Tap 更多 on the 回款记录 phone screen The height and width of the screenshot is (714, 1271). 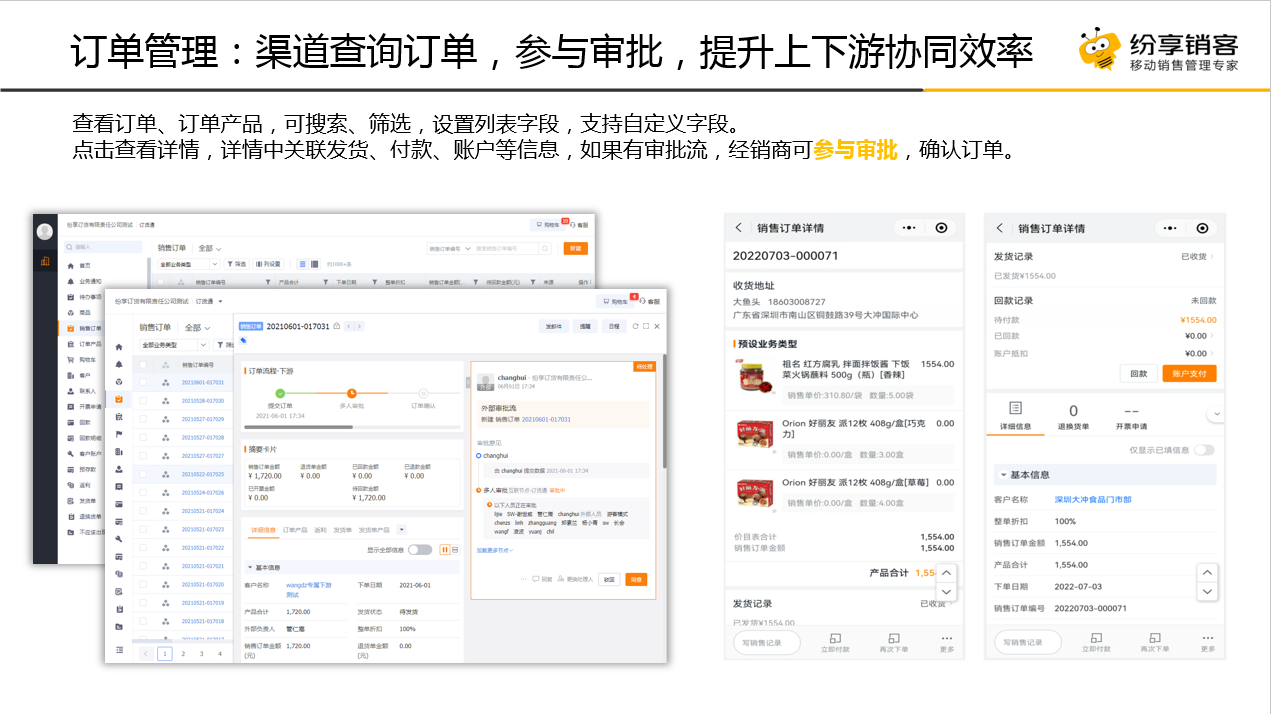tap(1208, 642)
